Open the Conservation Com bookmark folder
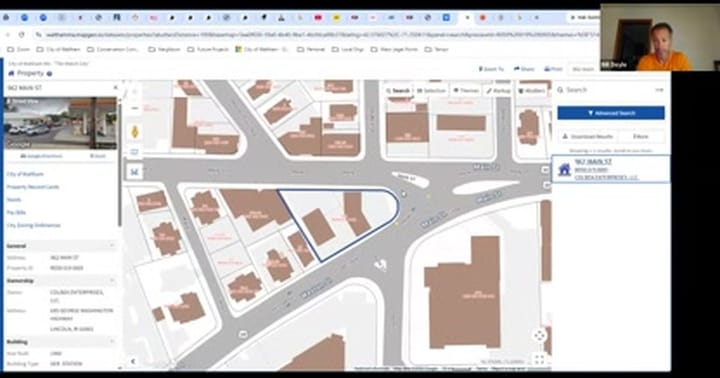720x378 pixels. point(112,49)
